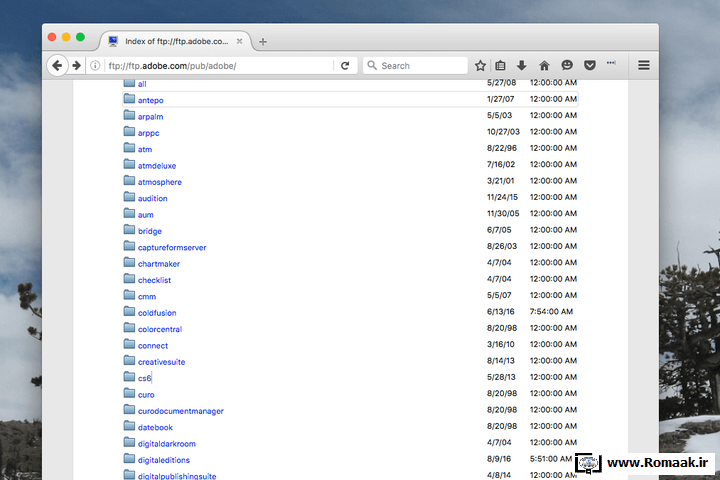Open the cmm folder link

147,297
